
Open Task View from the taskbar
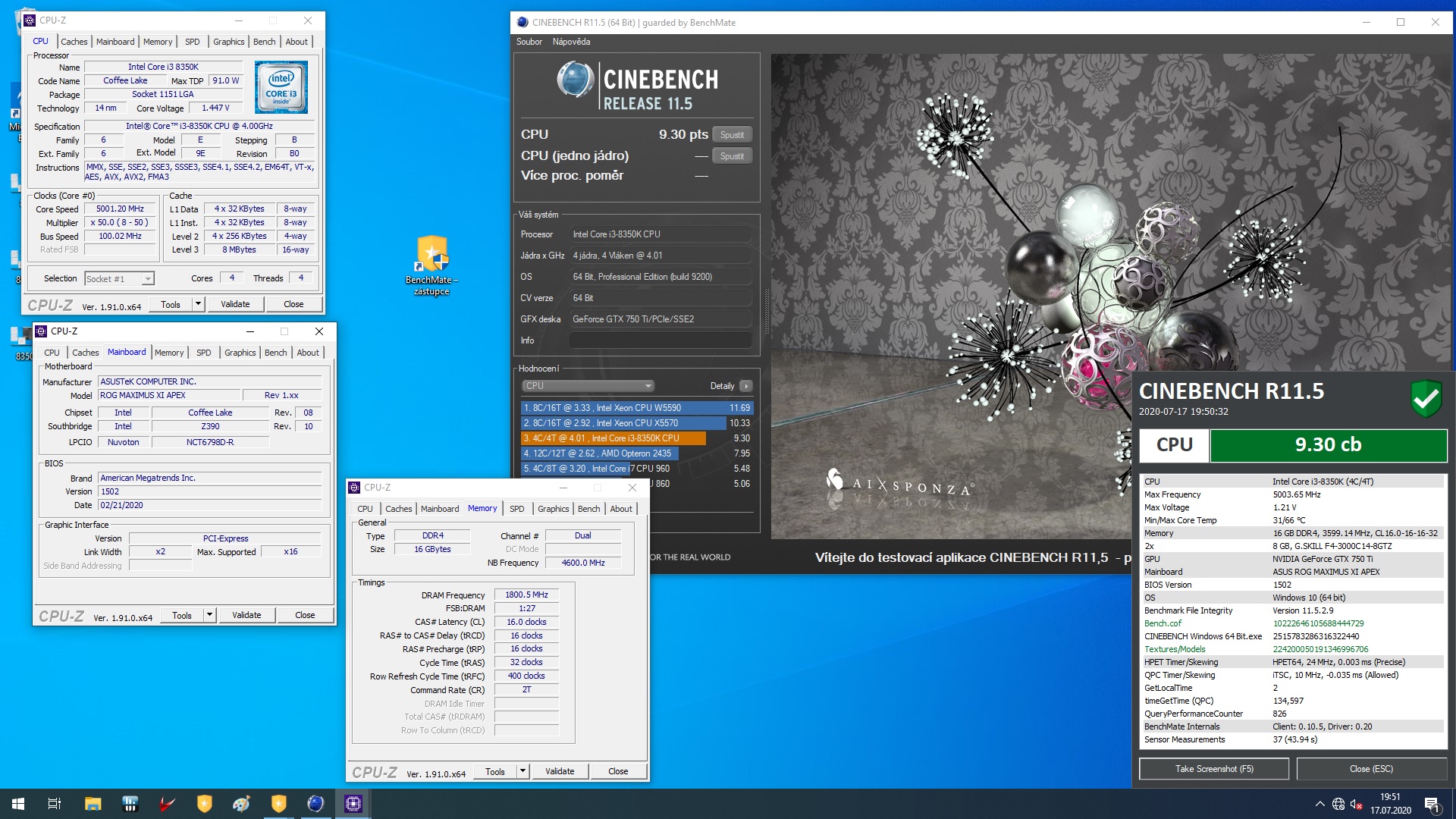click(x=55, y=804)
